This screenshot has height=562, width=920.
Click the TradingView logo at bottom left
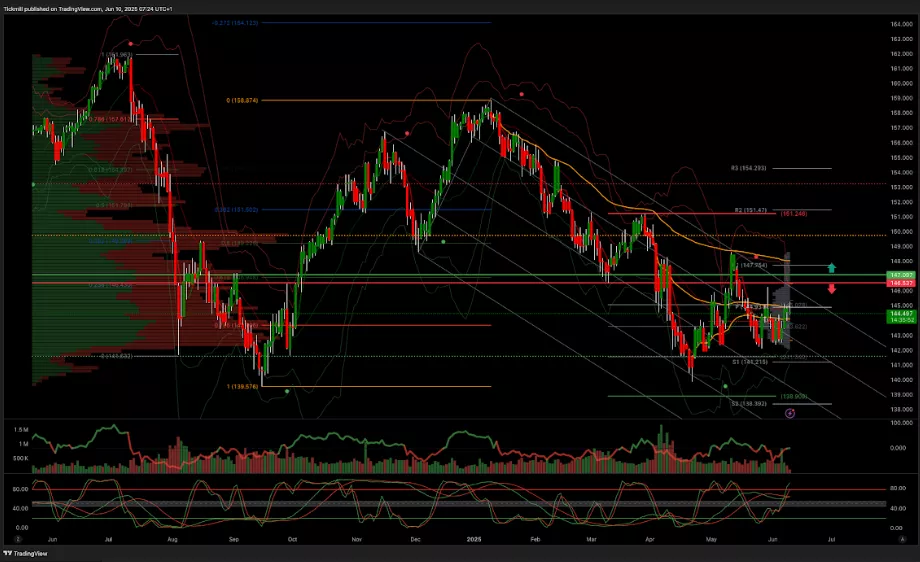(29, 553)
